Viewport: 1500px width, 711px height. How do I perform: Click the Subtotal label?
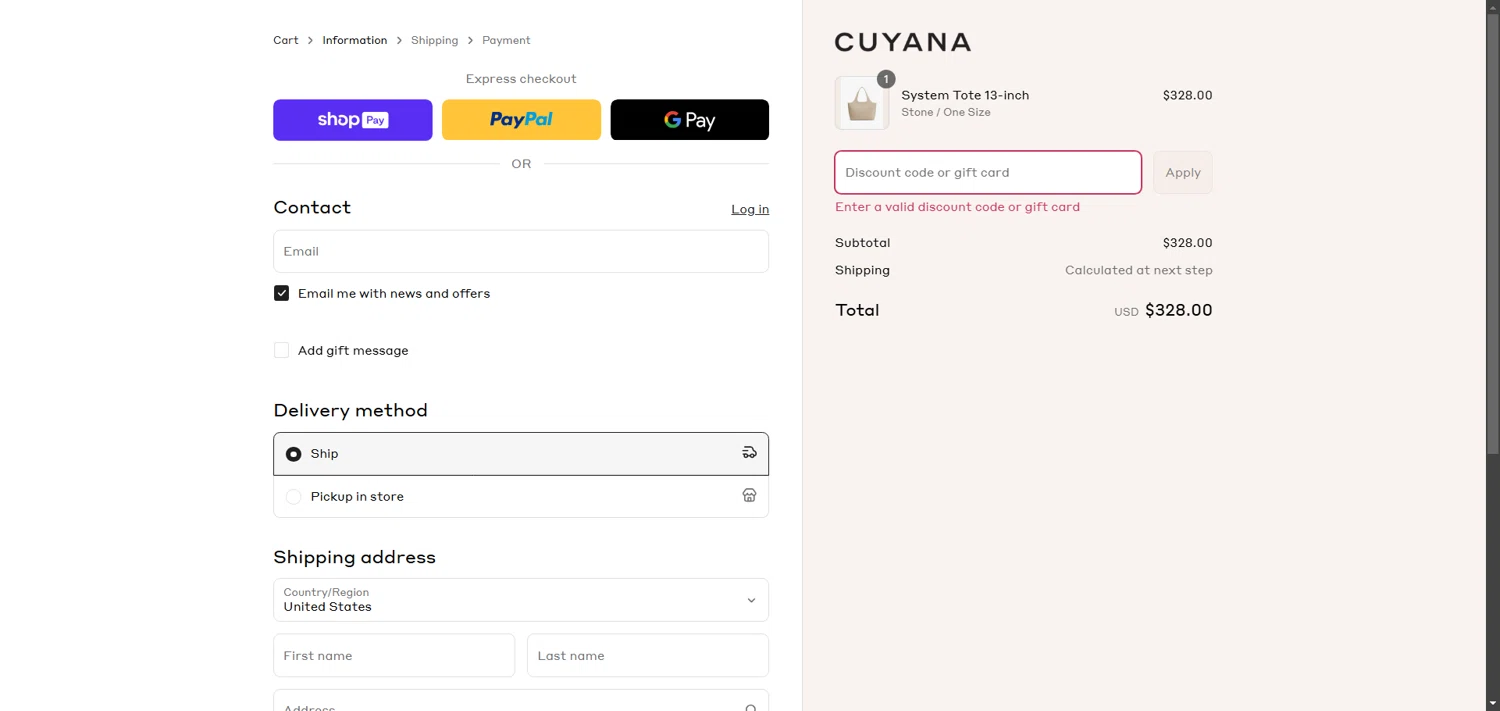point(862,243)
